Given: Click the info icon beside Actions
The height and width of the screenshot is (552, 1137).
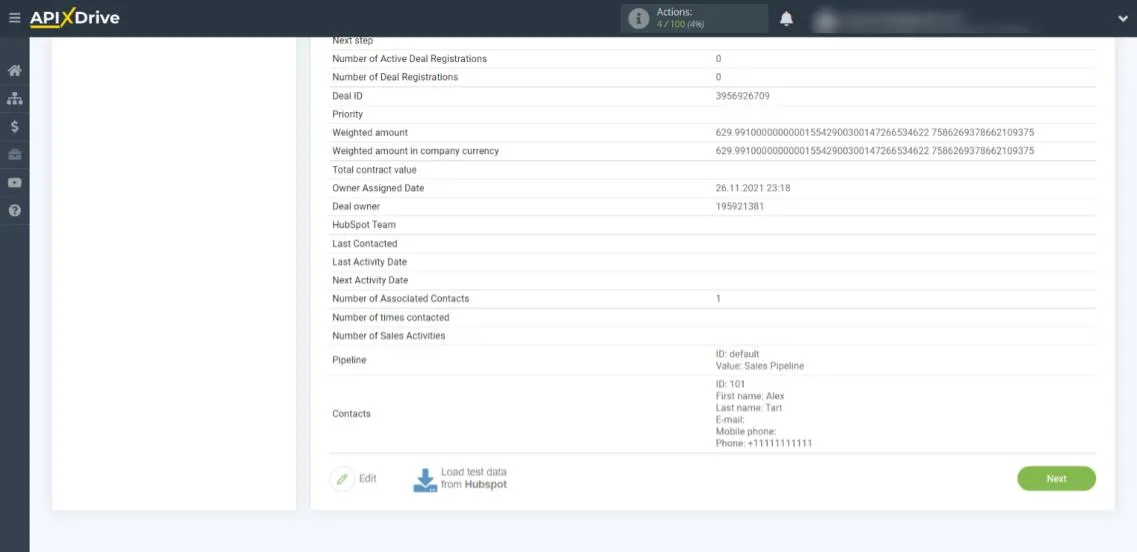Looking at the screenshot, I should tap(638, 19).
